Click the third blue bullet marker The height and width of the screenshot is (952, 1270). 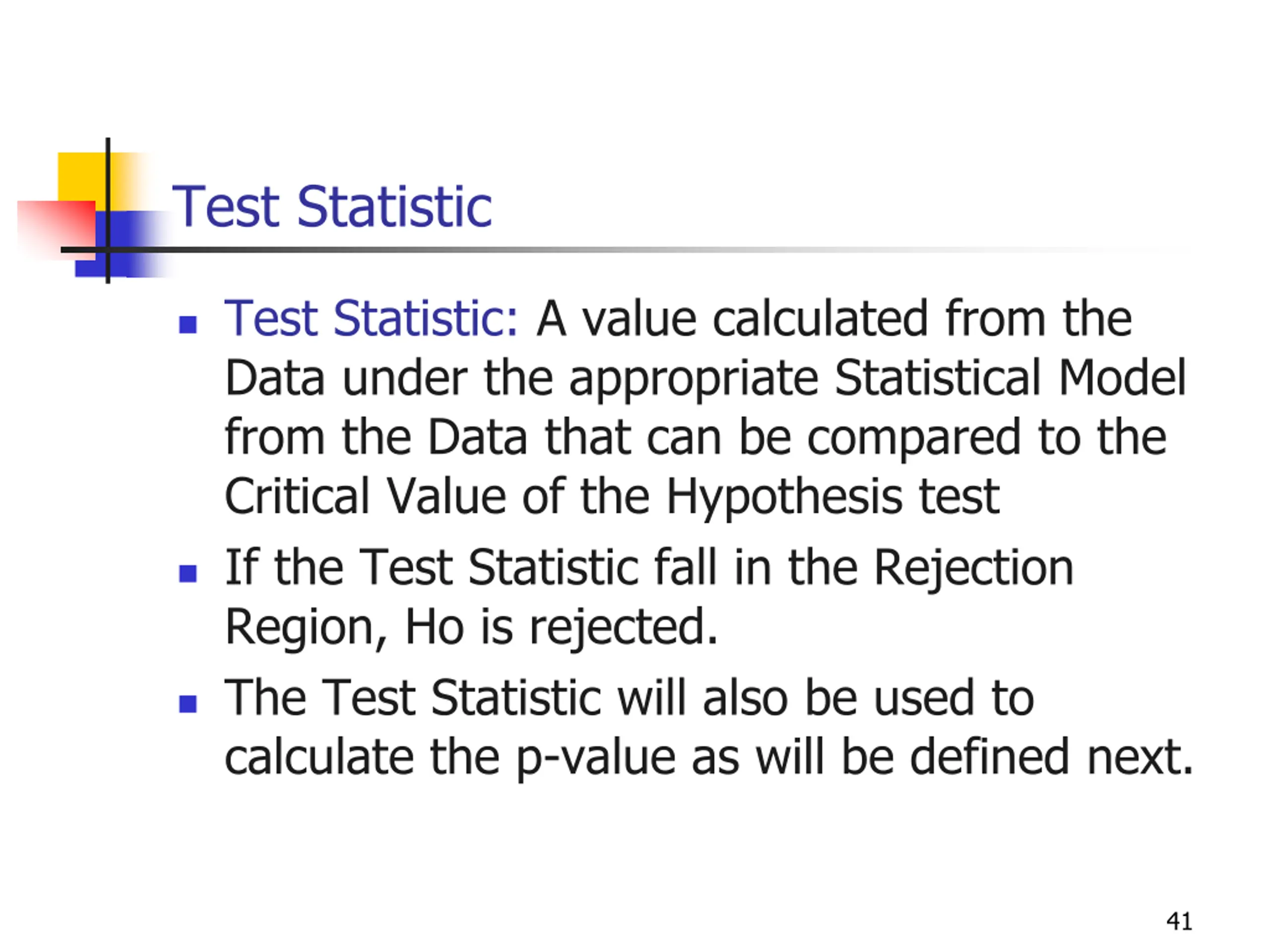click(x=188, y=704)
